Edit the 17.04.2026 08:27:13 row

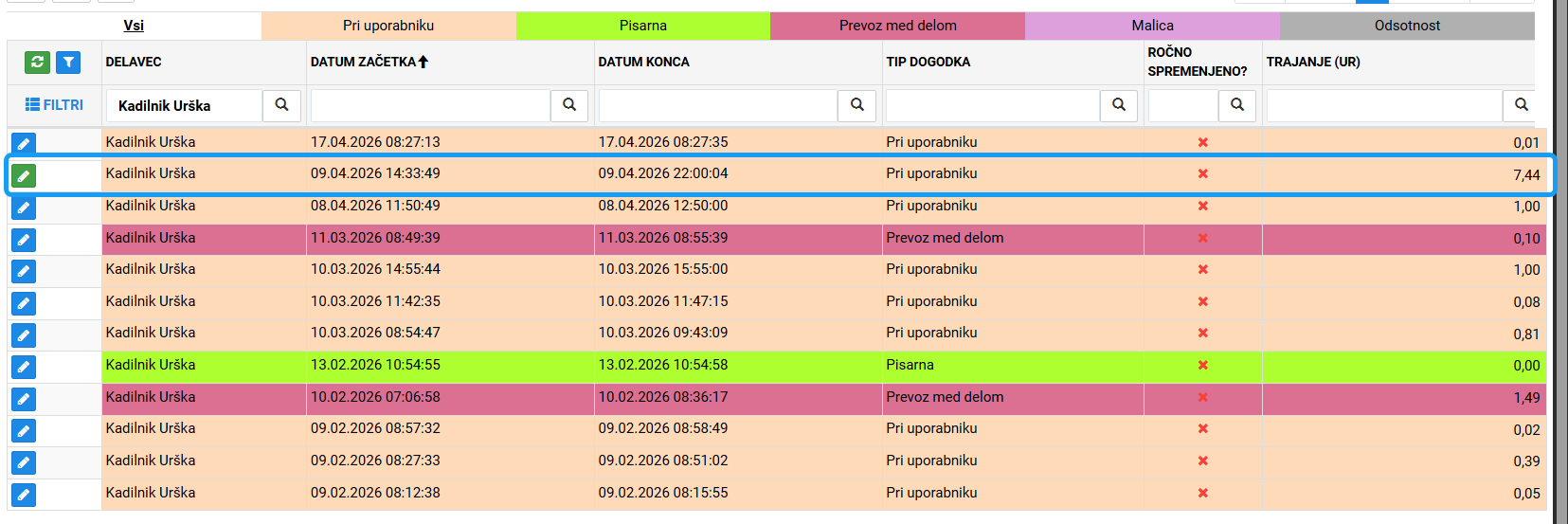24,144
